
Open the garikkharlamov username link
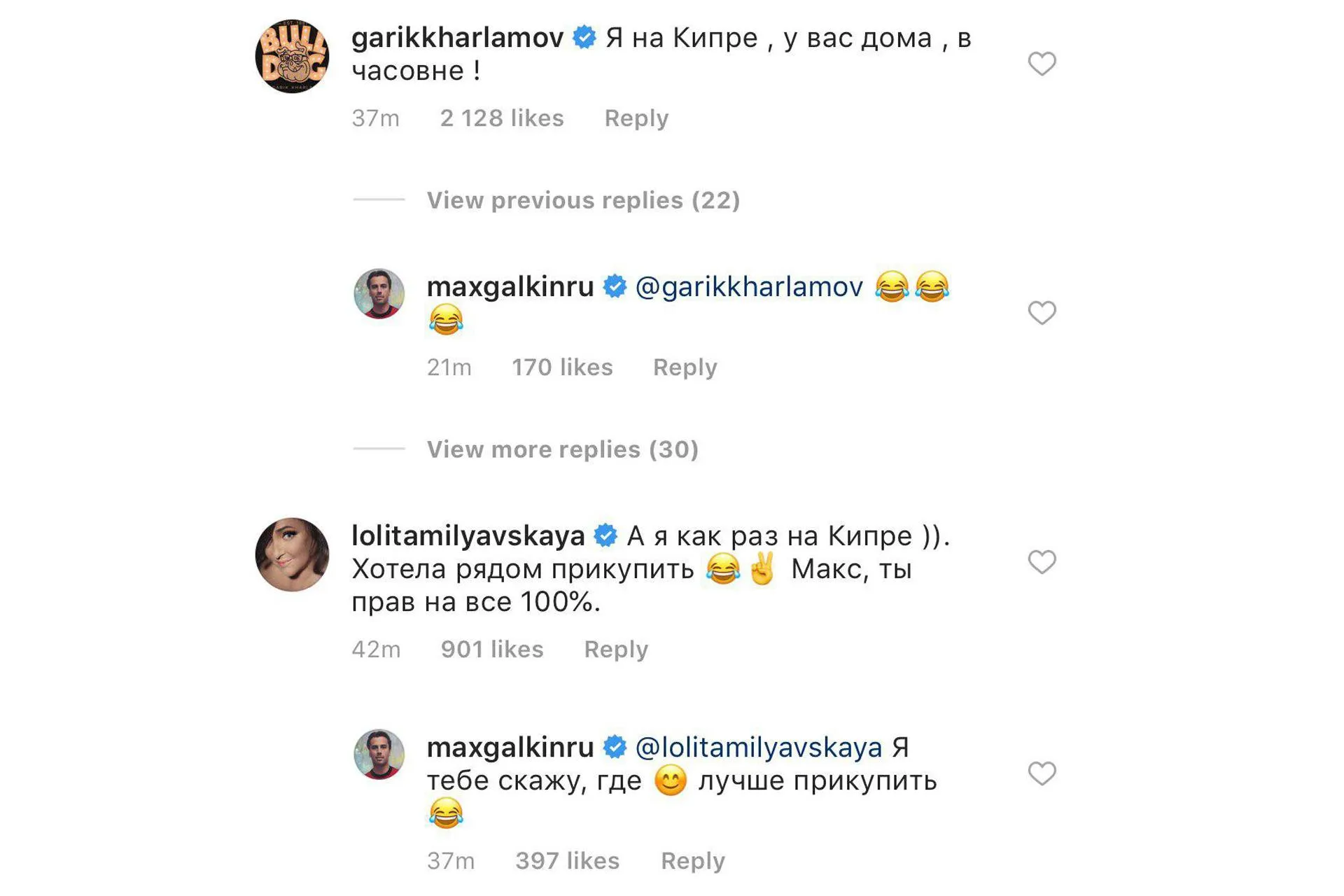[x=457, y=38]
